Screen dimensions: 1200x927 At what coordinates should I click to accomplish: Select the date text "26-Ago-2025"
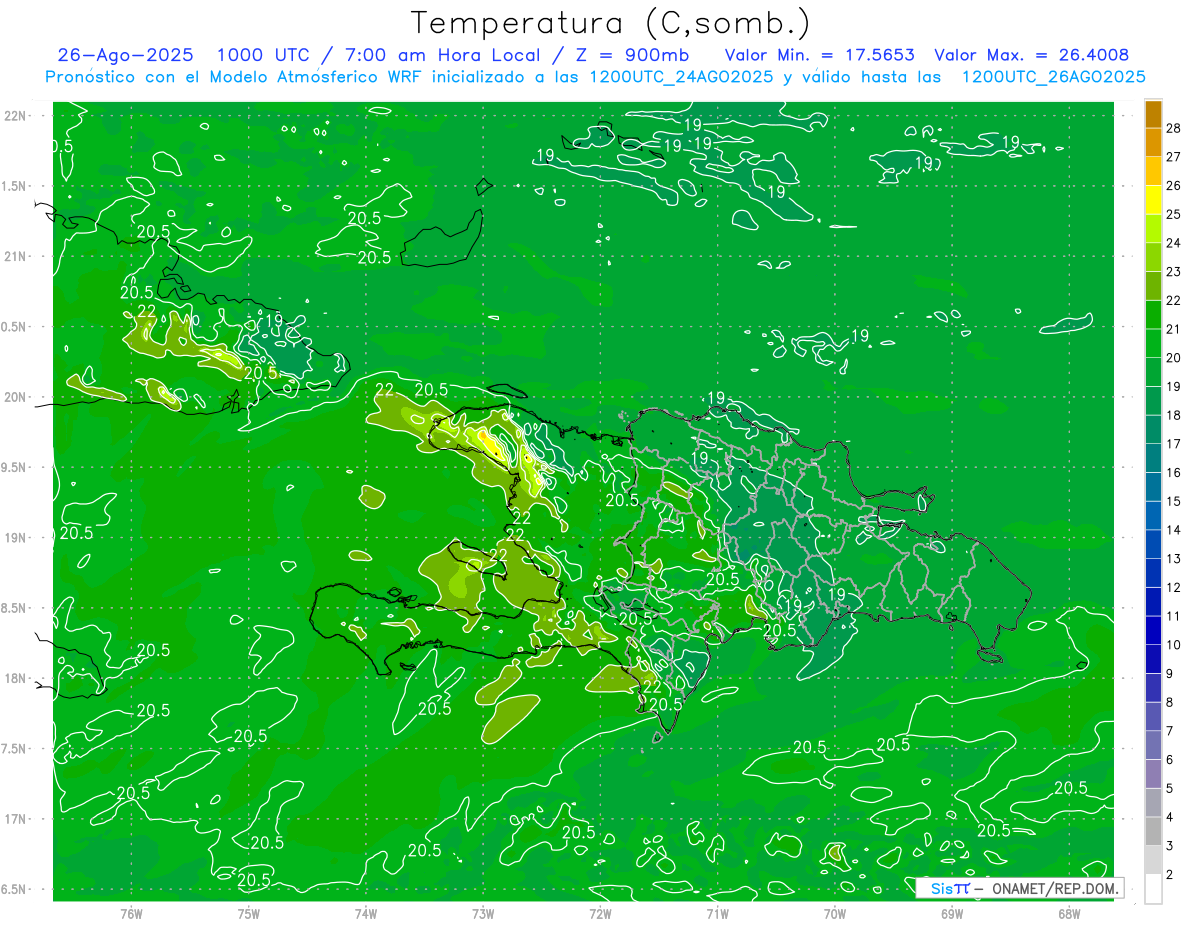(126, 55)
